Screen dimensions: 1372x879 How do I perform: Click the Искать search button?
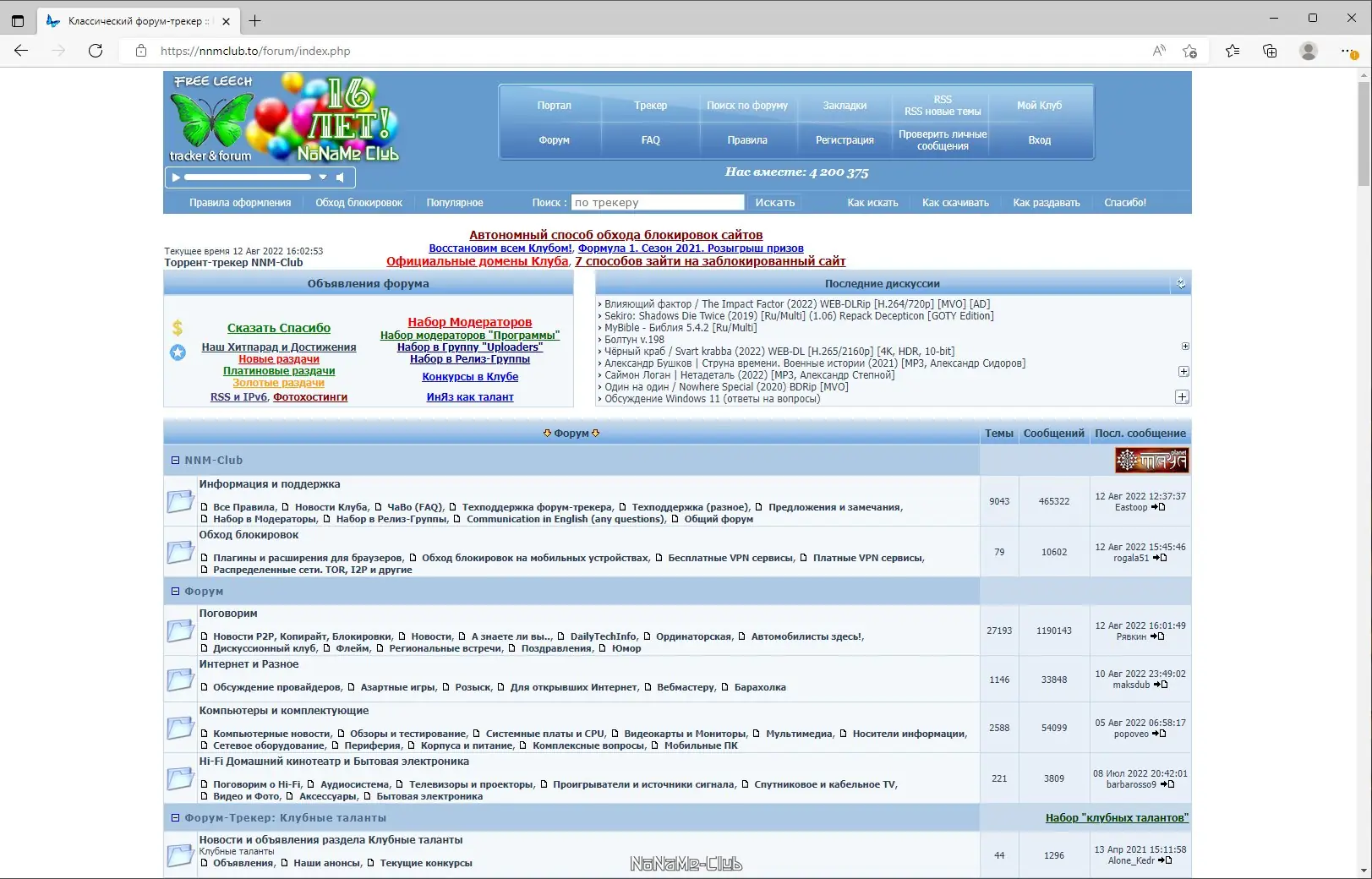pyautogui.click(x=775, y=203)
